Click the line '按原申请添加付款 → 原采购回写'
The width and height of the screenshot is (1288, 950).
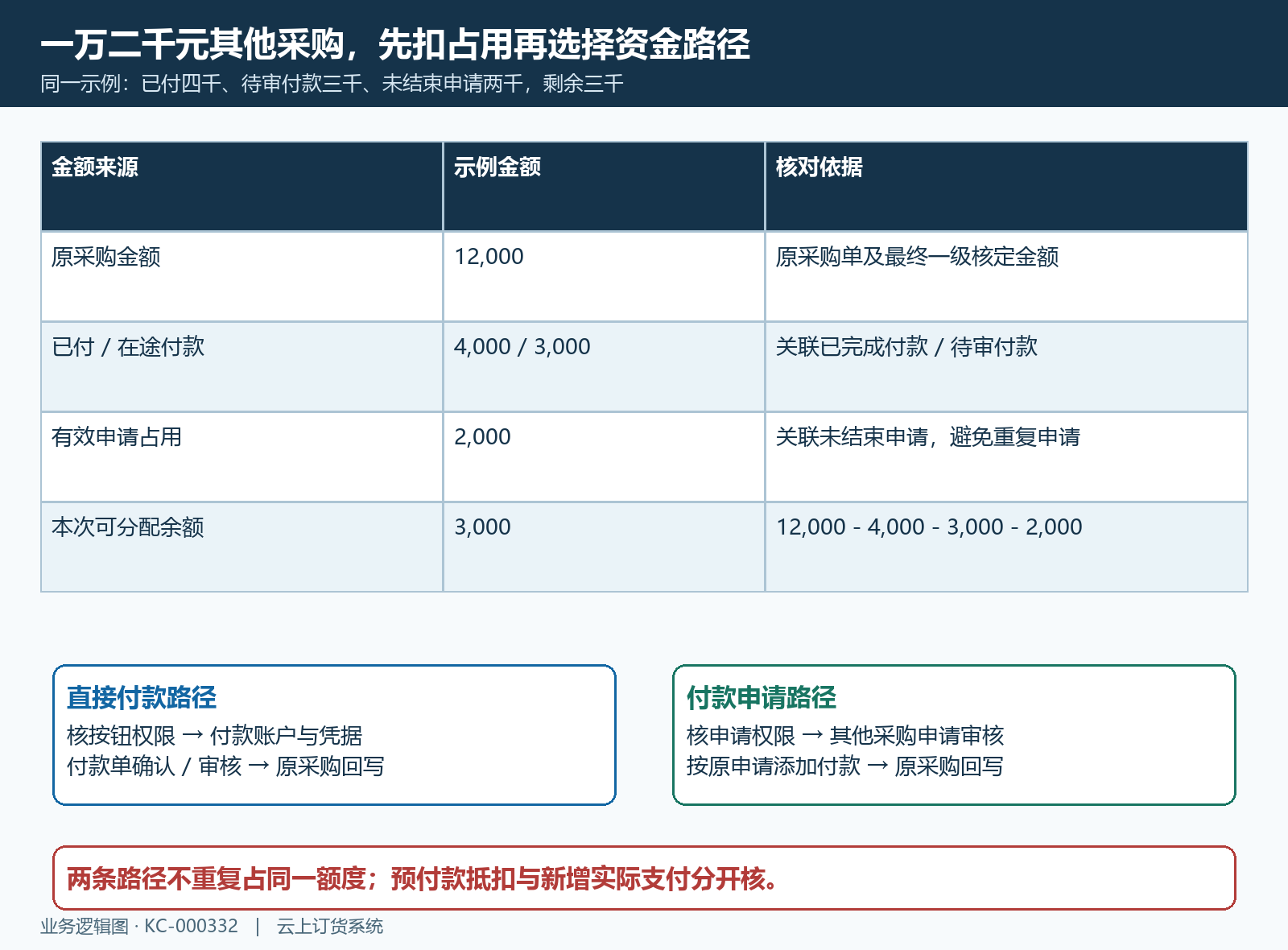coord(845,766)
